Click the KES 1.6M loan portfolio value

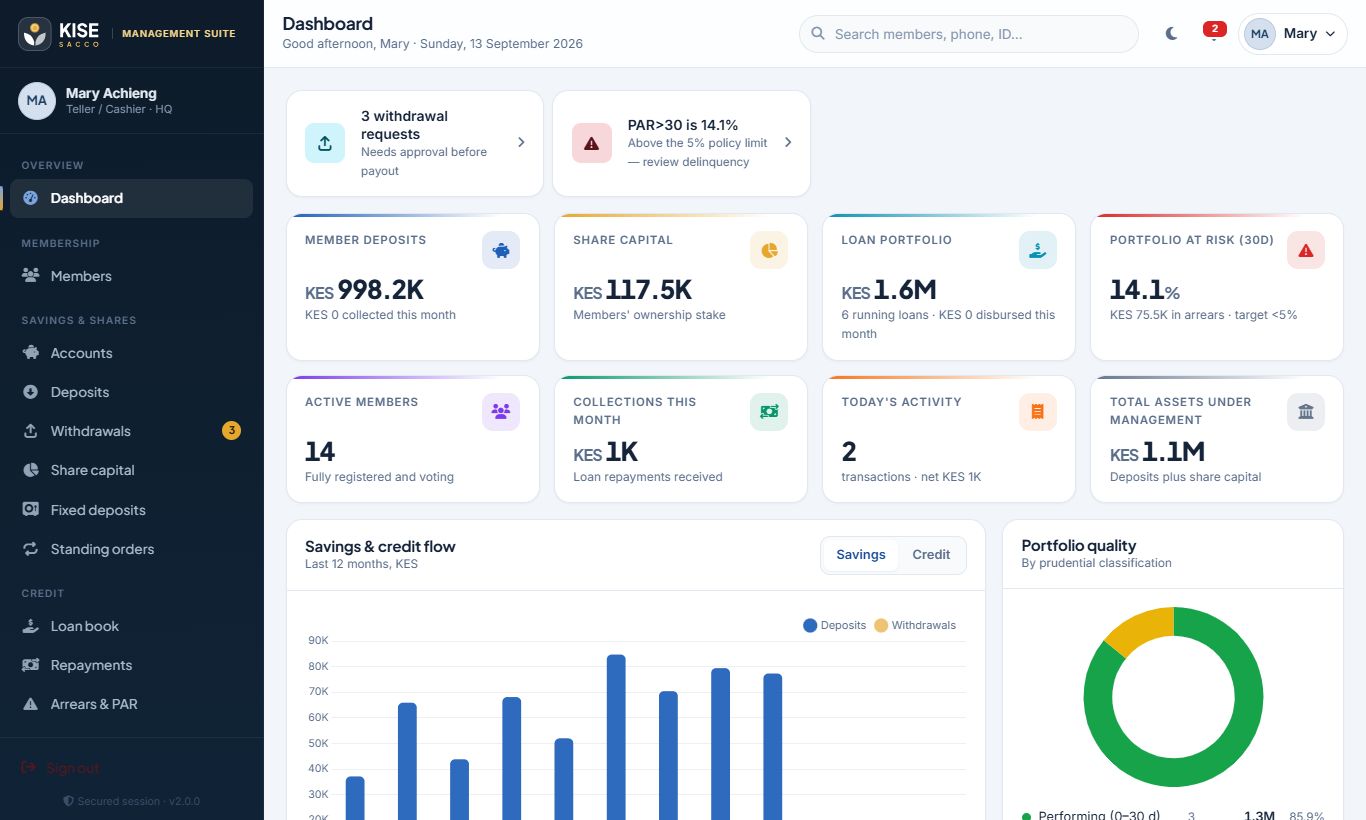tap(889, 290)
